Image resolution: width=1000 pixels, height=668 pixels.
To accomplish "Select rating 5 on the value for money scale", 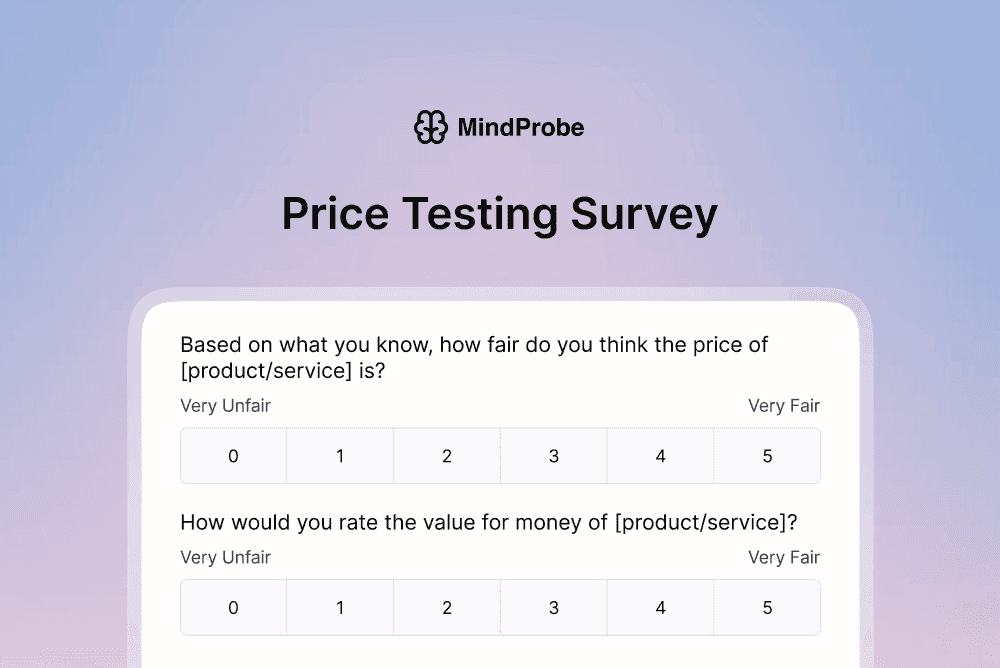I will (767, 607).
